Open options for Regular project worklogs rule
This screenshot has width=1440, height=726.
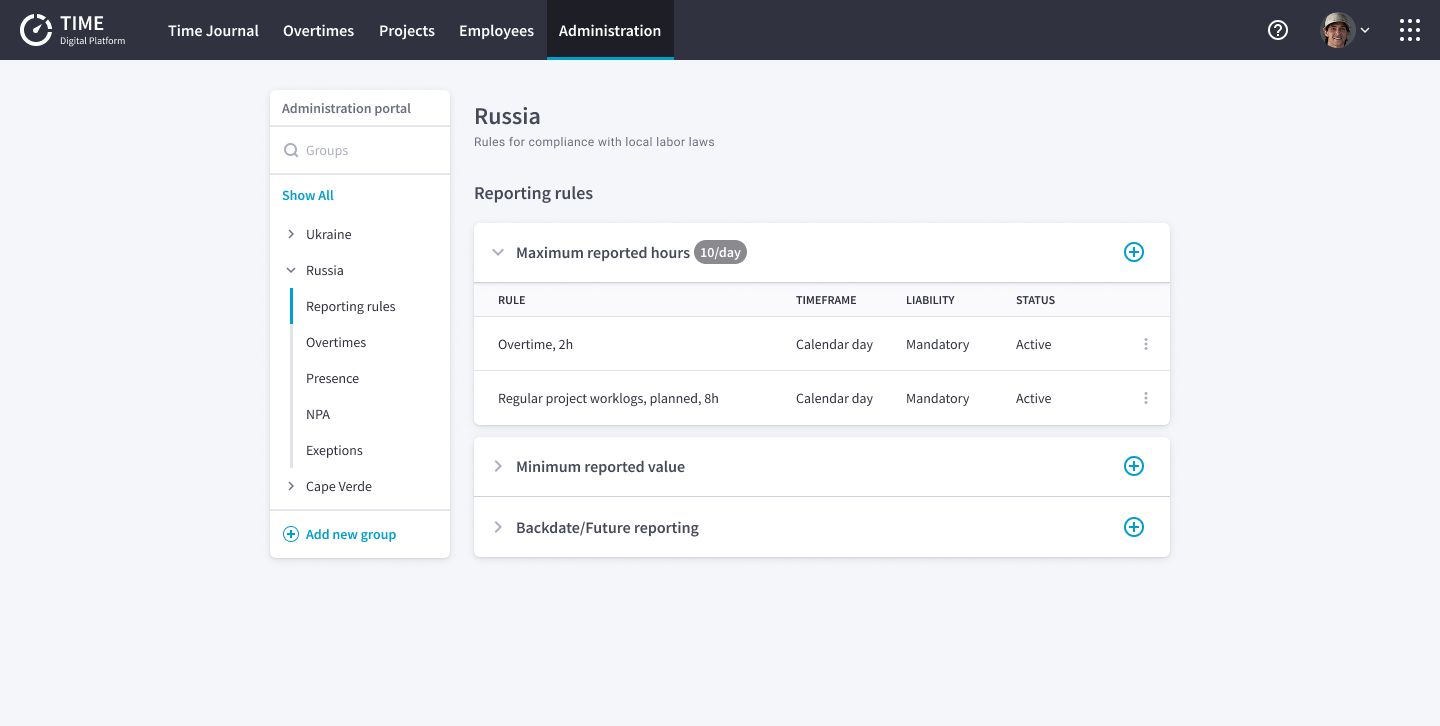click(x=1145, y=398)
